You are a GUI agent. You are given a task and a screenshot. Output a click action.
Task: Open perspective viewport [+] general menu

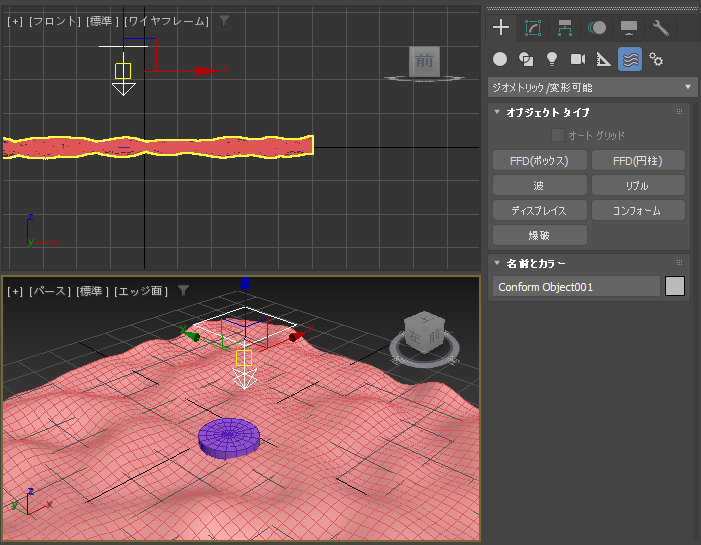(15, 291)
